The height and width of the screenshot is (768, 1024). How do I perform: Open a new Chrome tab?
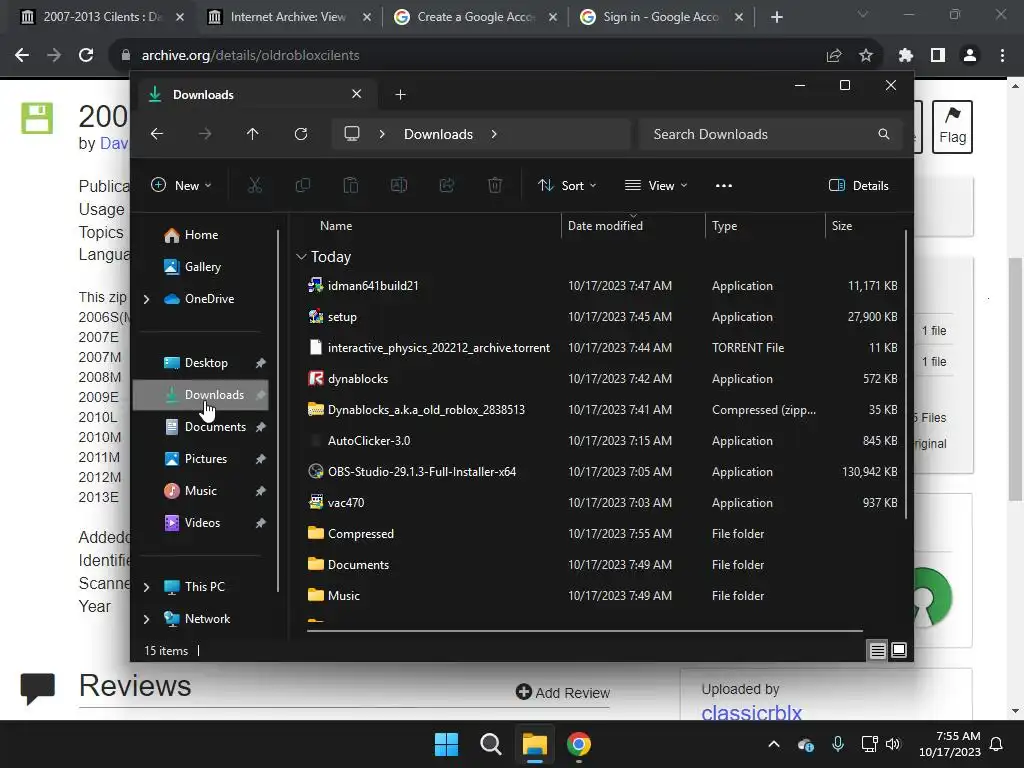tap(776, 17)
